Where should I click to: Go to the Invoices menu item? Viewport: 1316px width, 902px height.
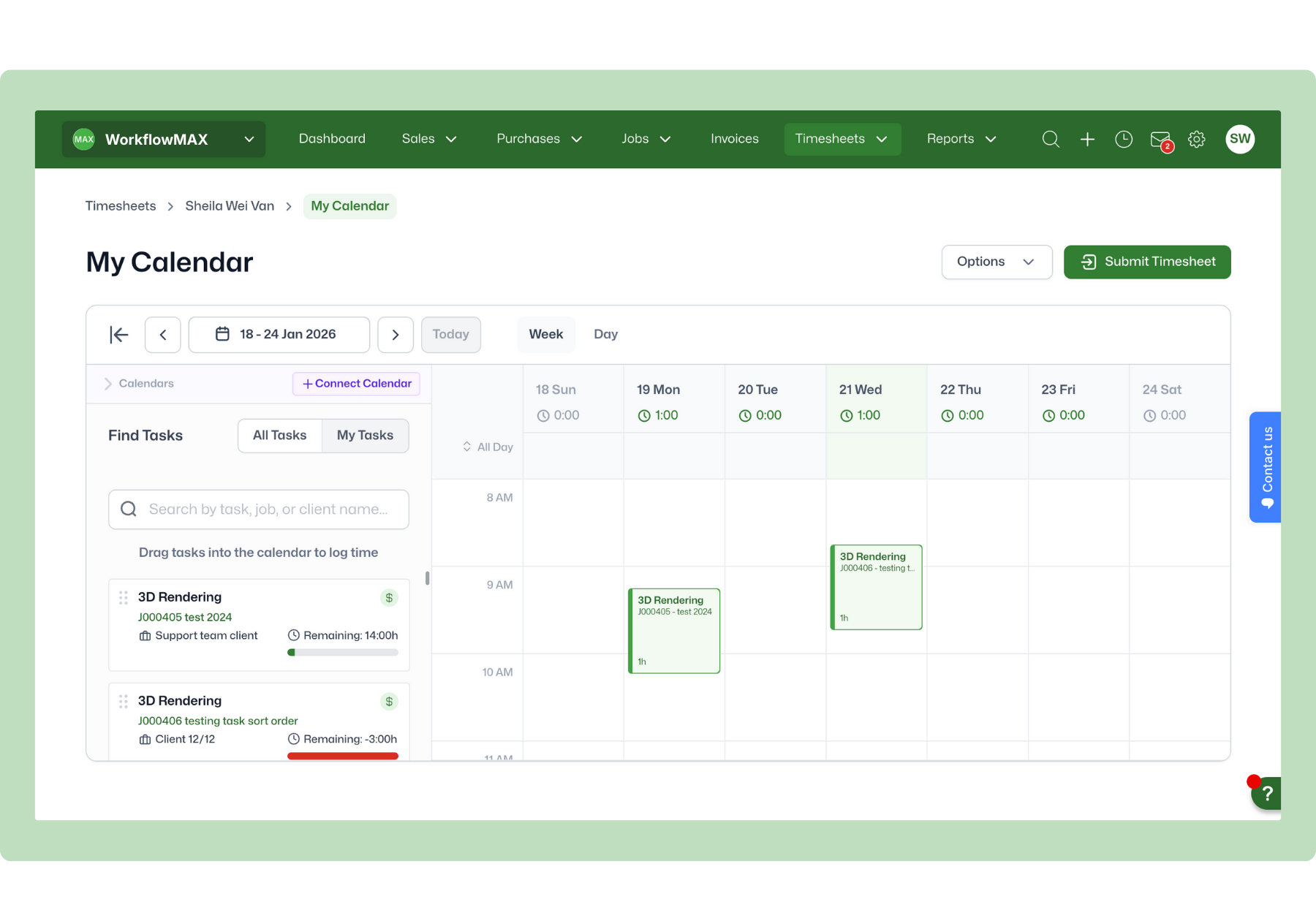[735, 139]
